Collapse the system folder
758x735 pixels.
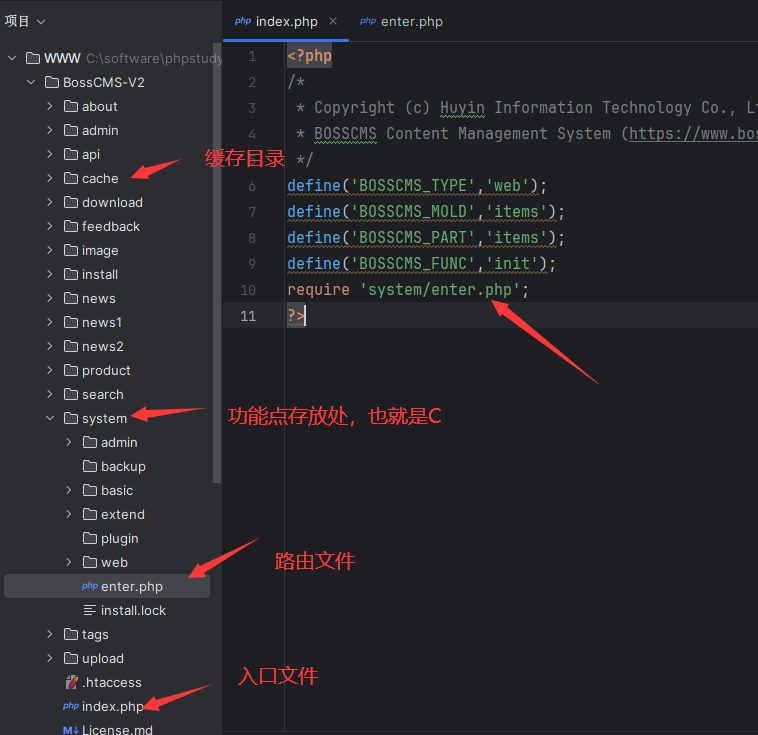pyautogui.click(x=50, y=418)
